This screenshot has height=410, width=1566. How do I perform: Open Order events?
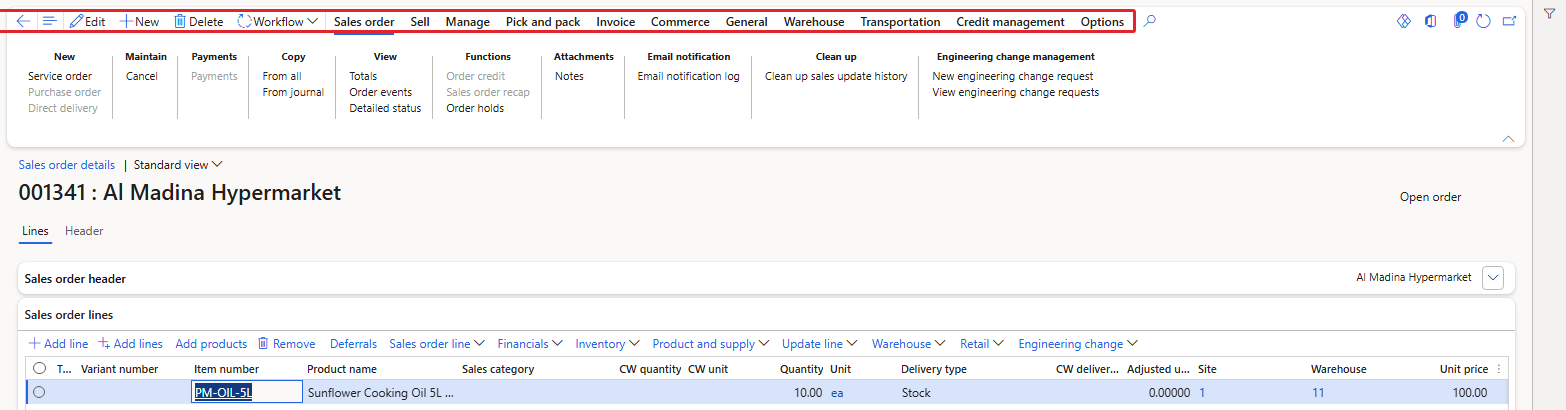pyautogui.click(x=380, y=92)
